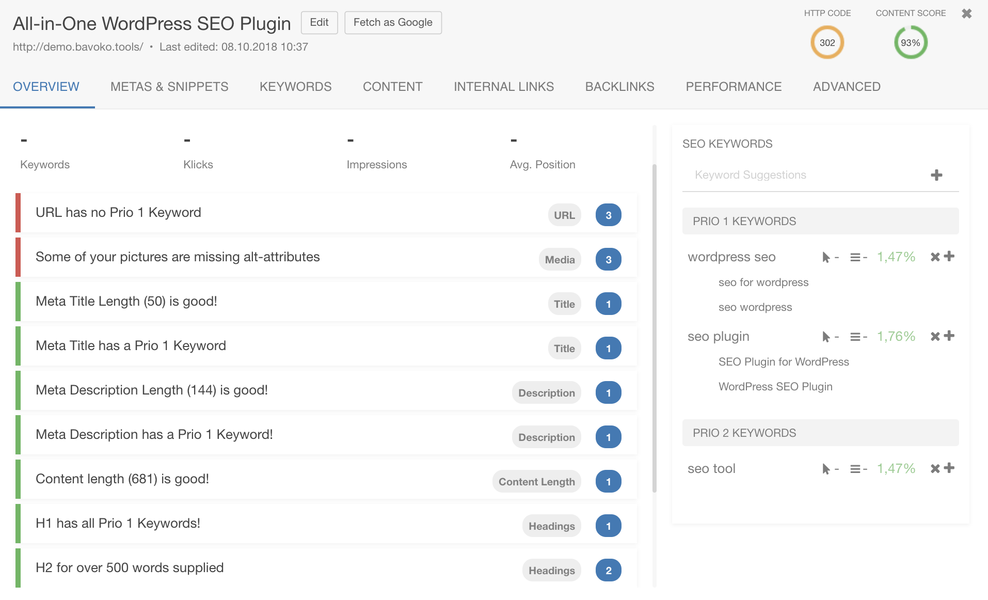Focus the Keyword Suggestions input field
This screenshot has height=600, width=988.
[x=807, y=175]
